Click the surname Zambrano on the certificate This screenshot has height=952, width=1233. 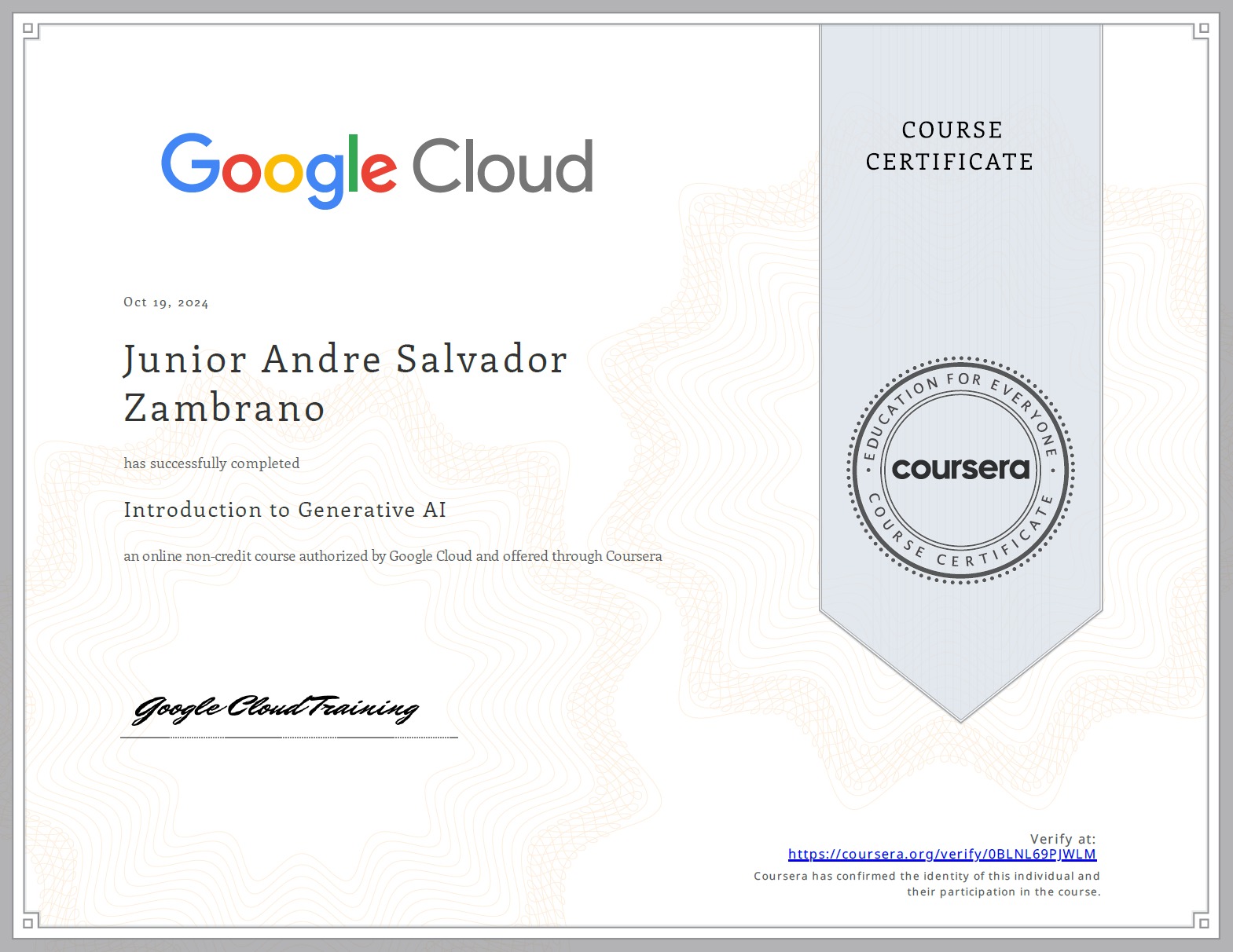pyautogui.click(x=225, y=408)
